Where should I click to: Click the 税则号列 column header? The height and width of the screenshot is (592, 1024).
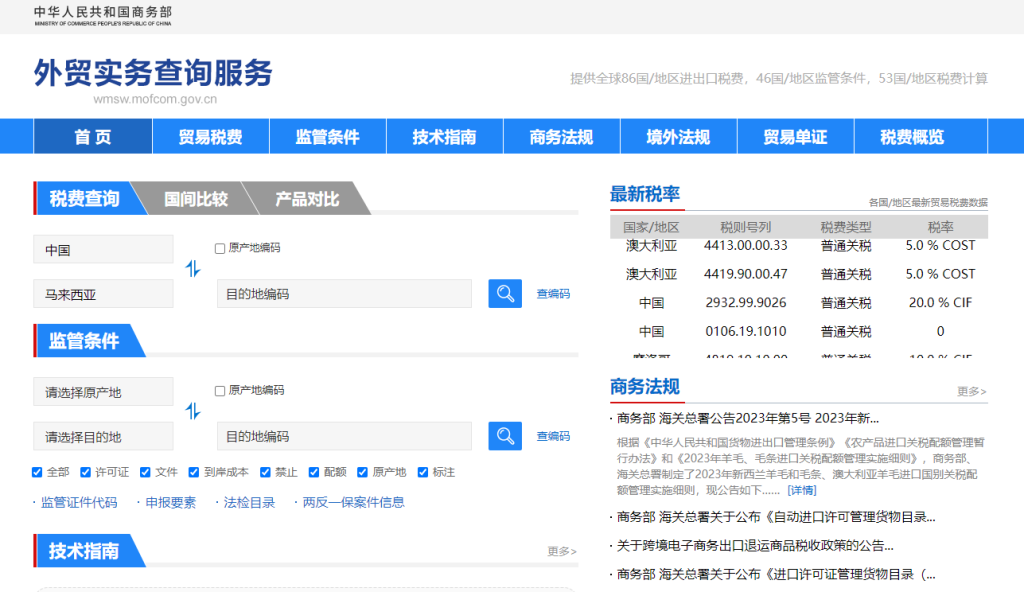pyautogui.click(x=746, y=227)
